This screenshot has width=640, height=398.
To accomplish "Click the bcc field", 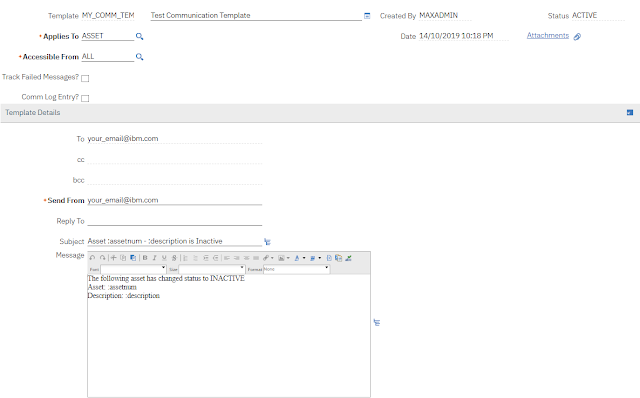I will [x=174, y=180].
